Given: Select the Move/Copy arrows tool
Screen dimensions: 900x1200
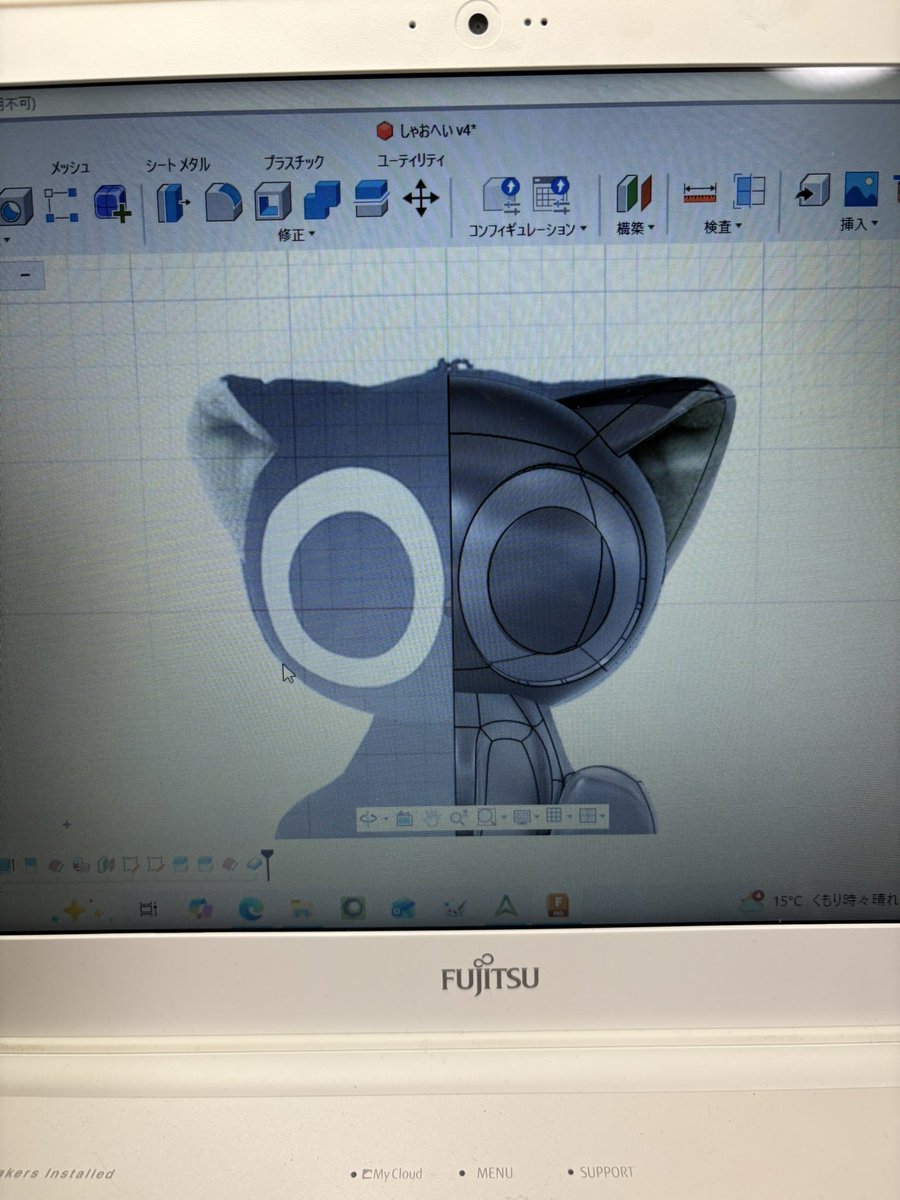Looking at the screenshot, I should point(420,198).
